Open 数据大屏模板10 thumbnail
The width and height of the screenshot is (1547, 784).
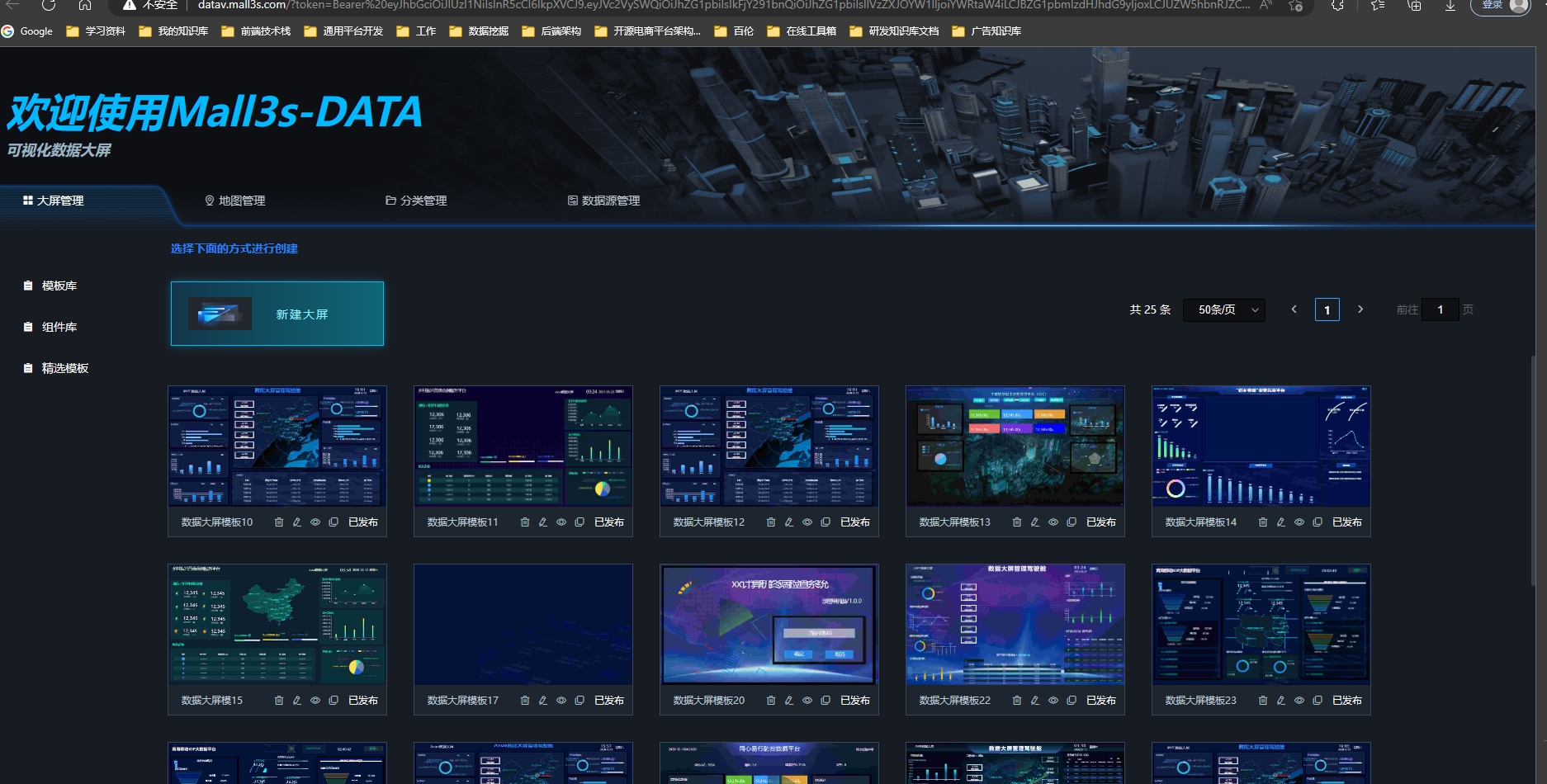277,446
